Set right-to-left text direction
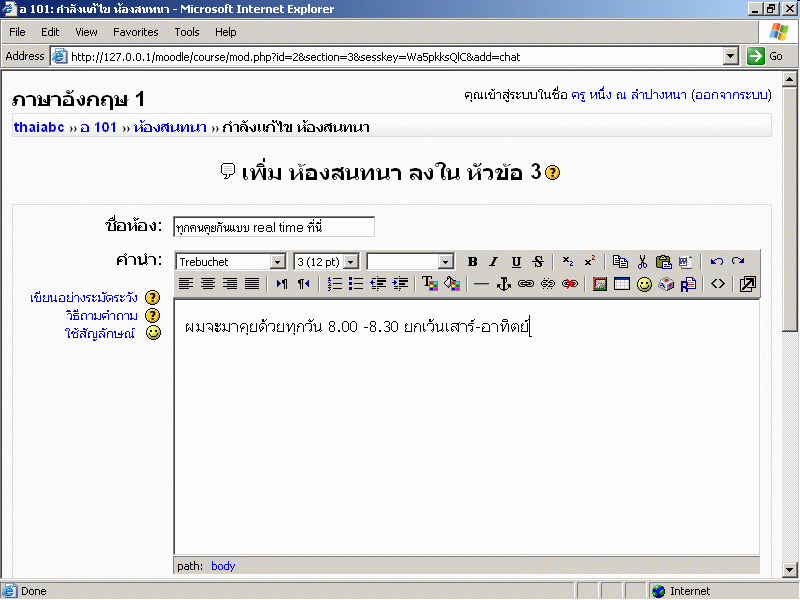The width and height of the screenshot is (800, 600). 304,284
